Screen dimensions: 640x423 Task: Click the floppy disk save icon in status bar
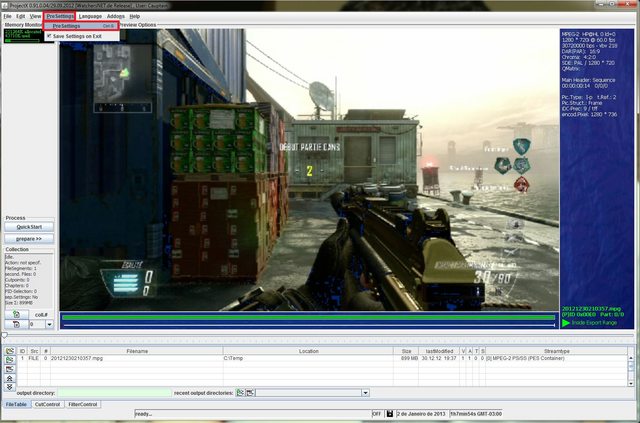(x=390, y=414)
